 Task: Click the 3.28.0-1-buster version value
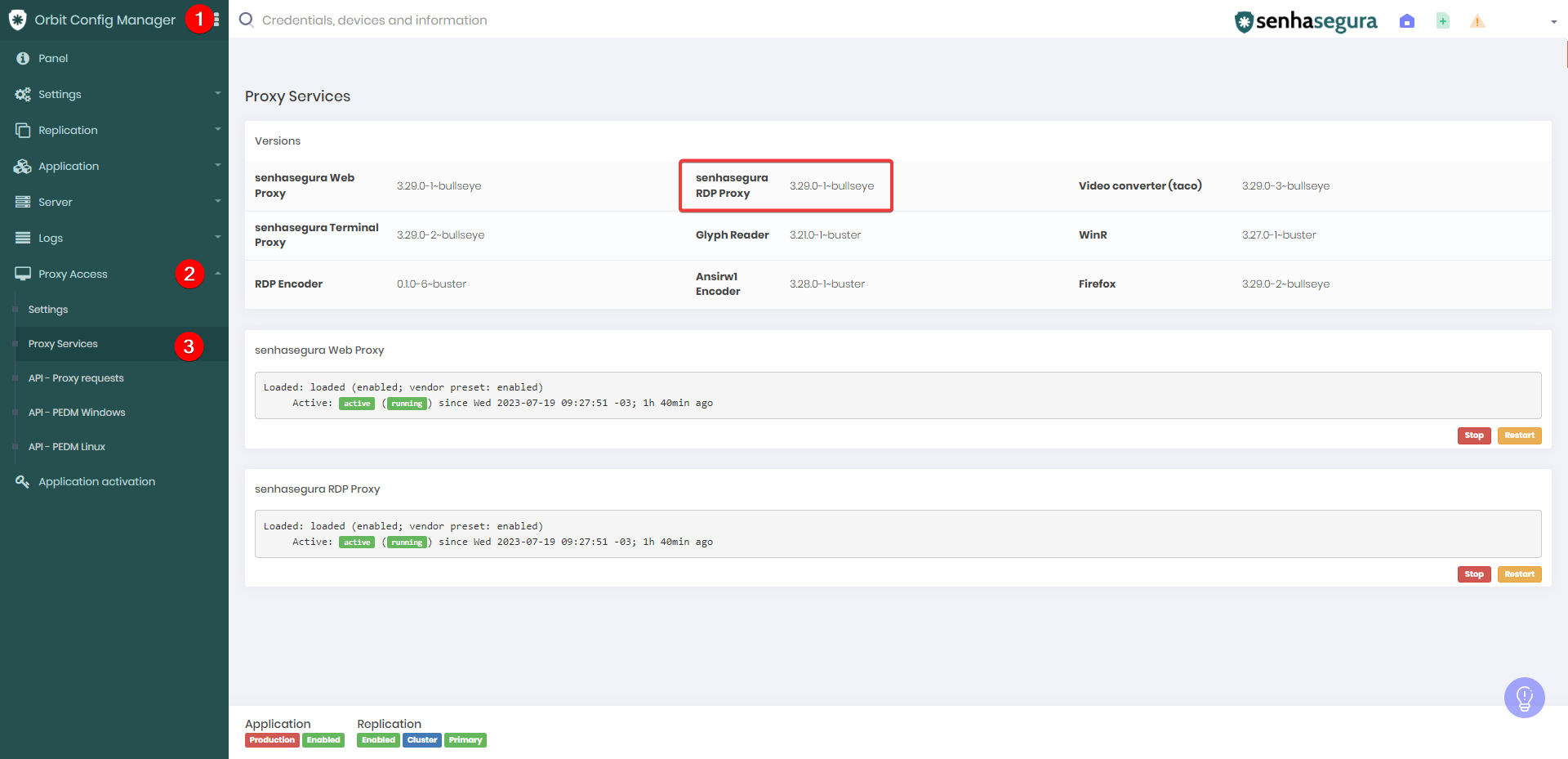click(x=826, y=284)
